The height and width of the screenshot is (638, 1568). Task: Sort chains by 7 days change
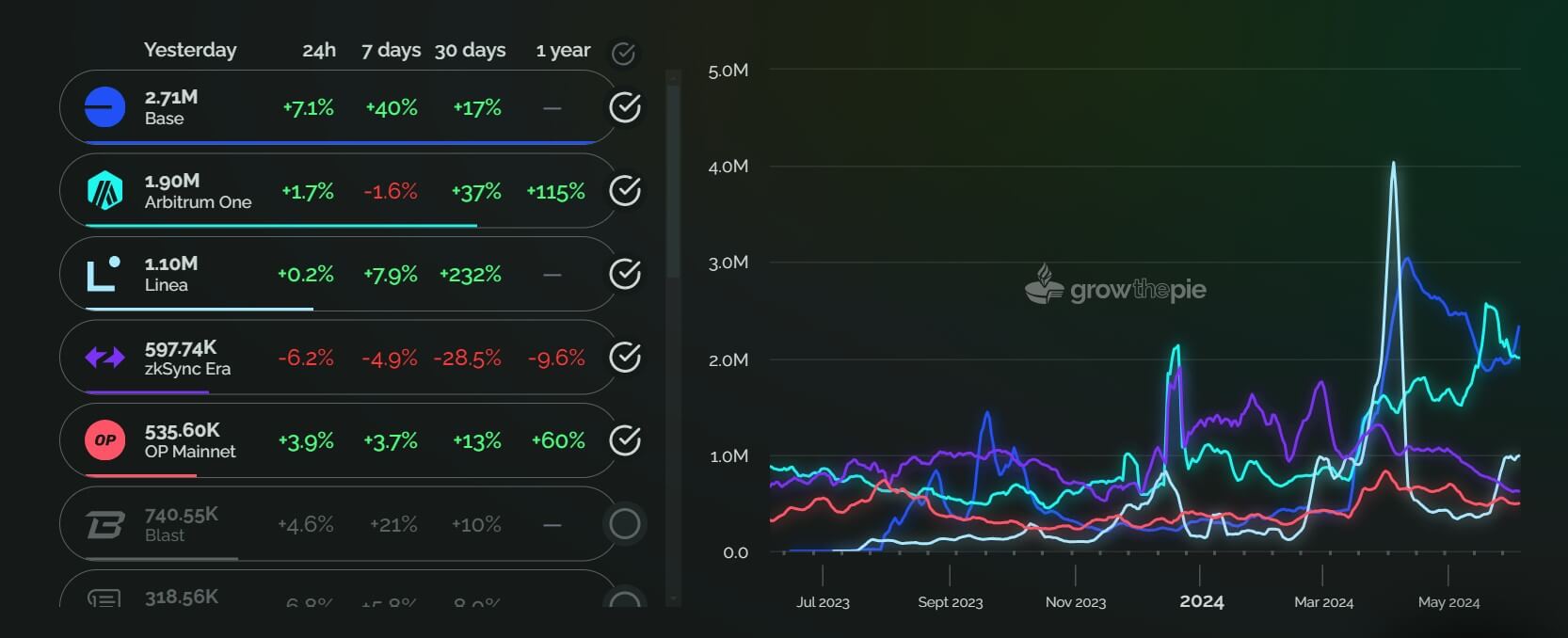click(392, 50)
